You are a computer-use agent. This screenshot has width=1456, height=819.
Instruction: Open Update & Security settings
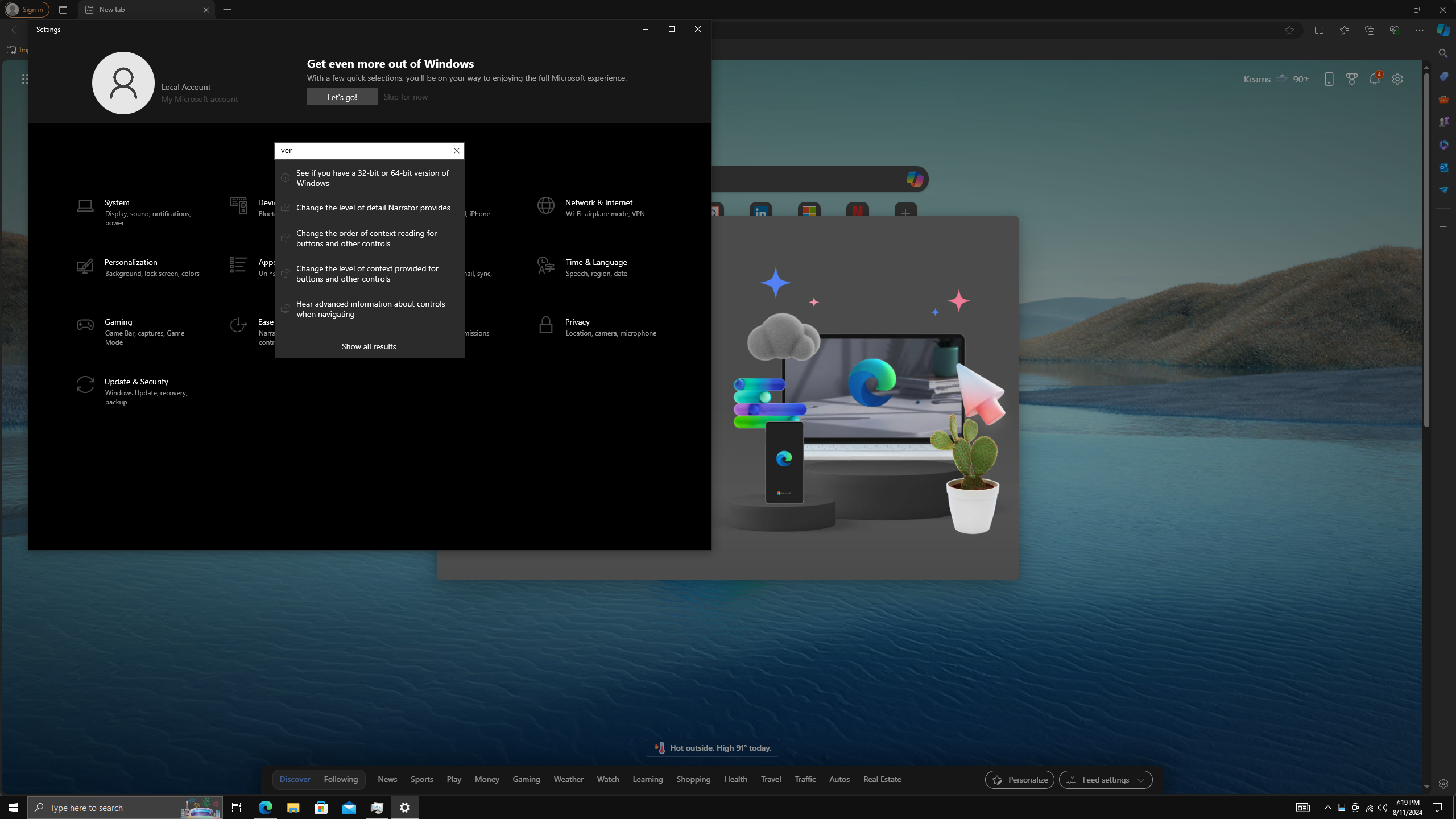coord(136,382)
